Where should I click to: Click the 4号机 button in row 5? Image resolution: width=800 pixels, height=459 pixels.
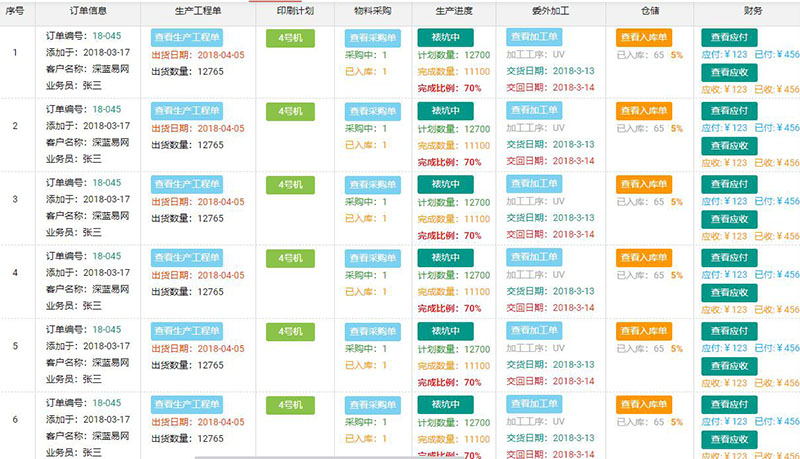pyautogui.click(x=290, y=332)
